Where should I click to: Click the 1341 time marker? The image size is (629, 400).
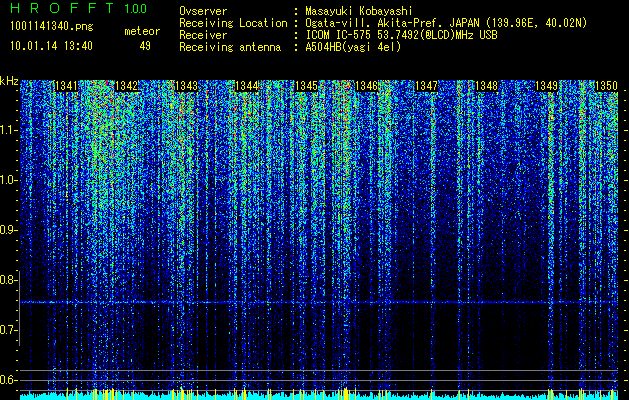tap(65, 86)
